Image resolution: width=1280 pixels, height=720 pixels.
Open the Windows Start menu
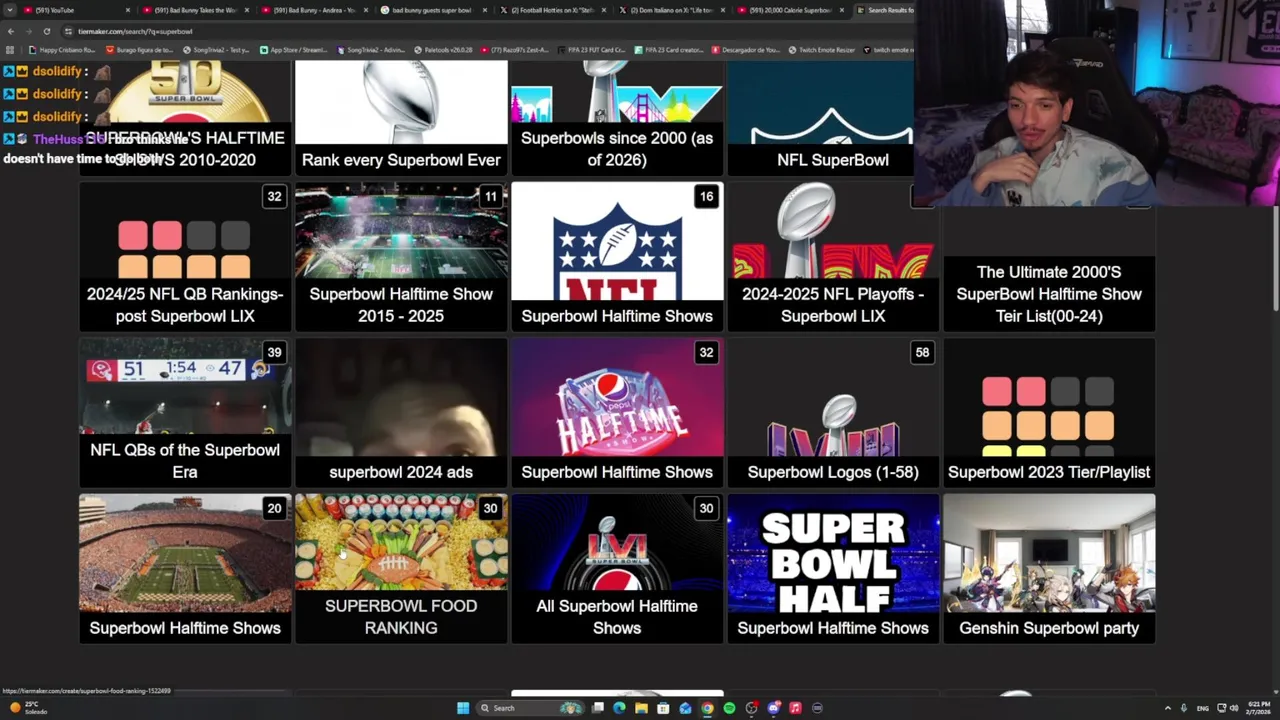[x=463, y=708]
